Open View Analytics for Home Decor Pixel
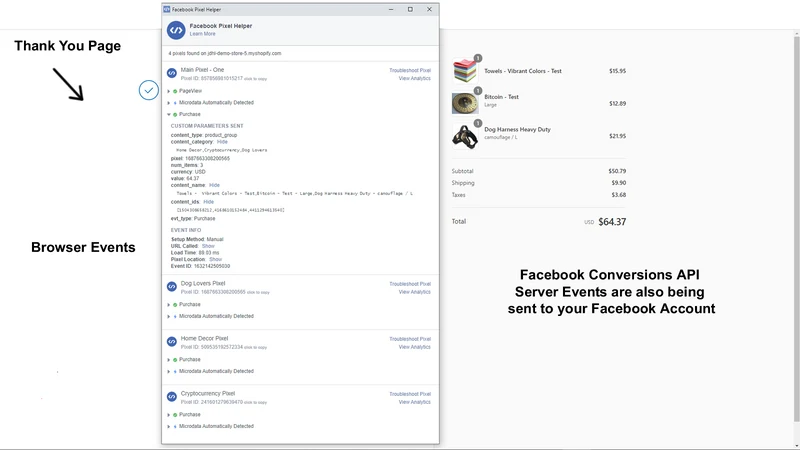800x450 pixels. pyautogui.click(x=414, y=347)
